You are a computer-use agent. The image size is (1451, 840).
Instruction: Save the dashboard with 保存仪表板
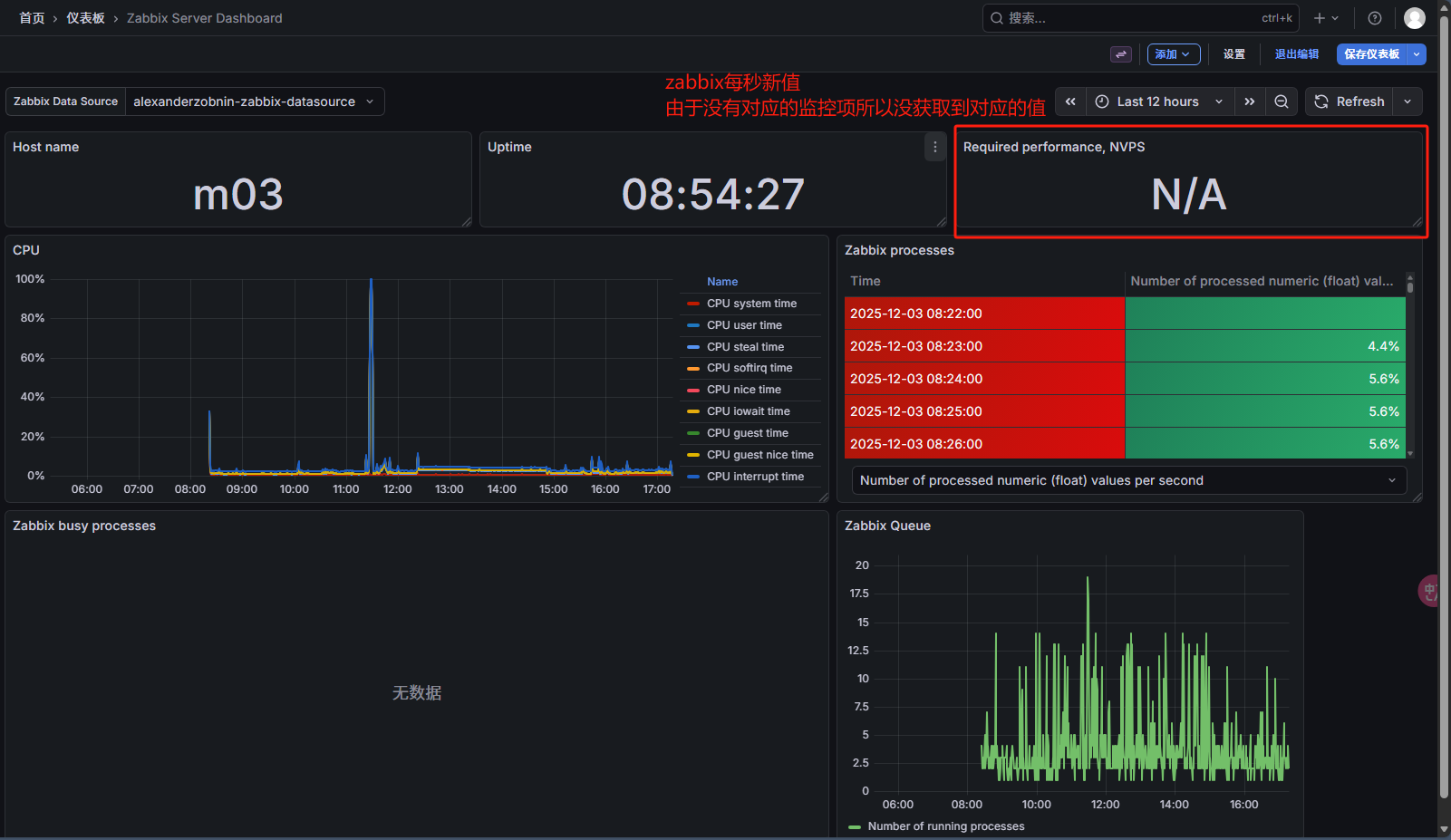(1371, 54)
